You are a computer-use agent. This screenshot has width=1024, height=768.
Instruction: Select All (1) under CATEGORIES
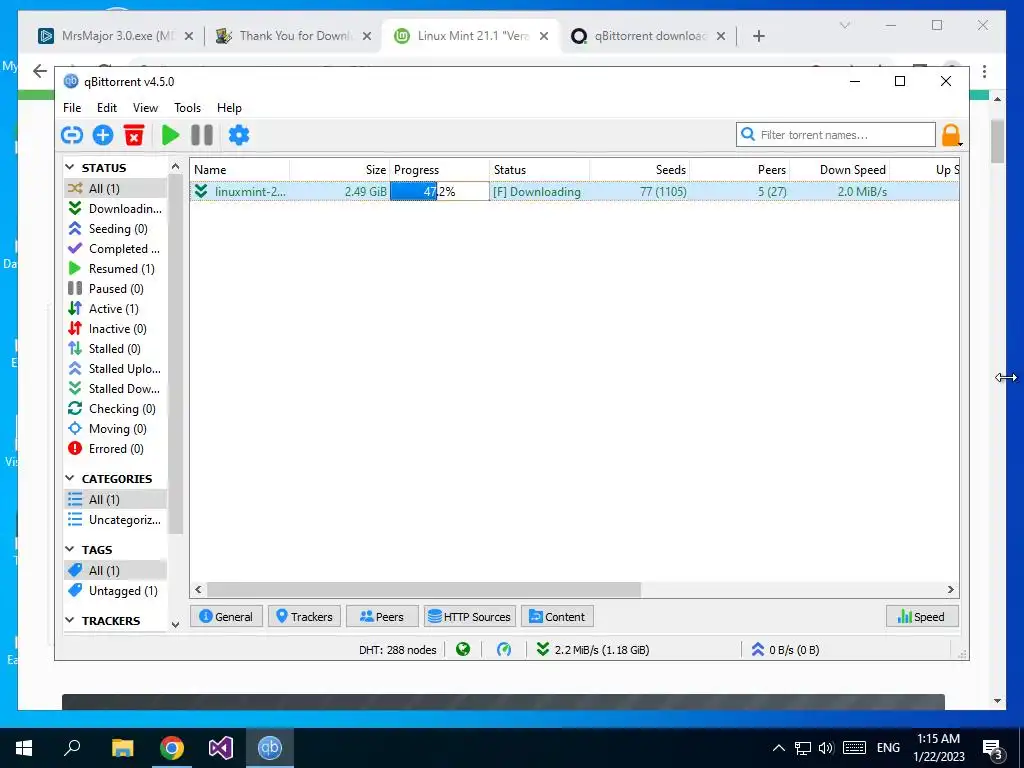point(116,500)
